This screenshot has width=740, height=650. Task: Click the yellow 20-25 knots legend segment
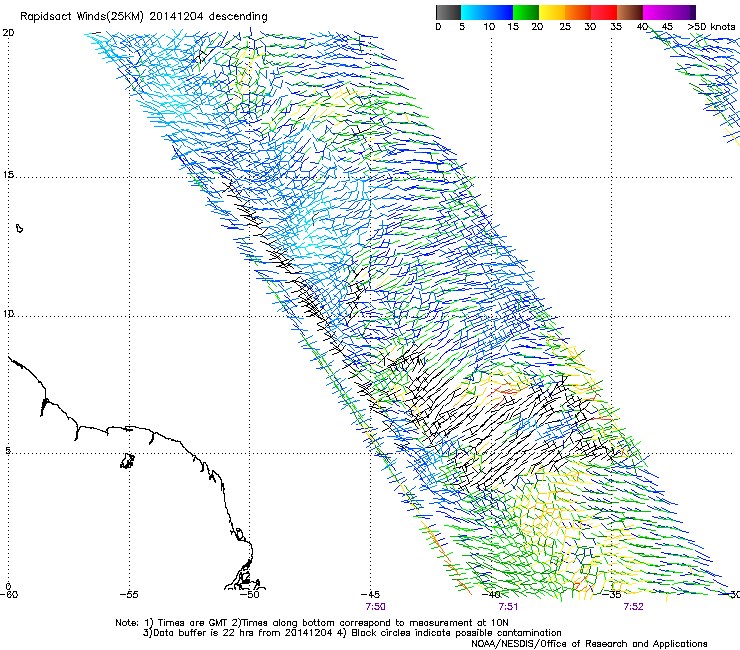click(x=552, y=12)
